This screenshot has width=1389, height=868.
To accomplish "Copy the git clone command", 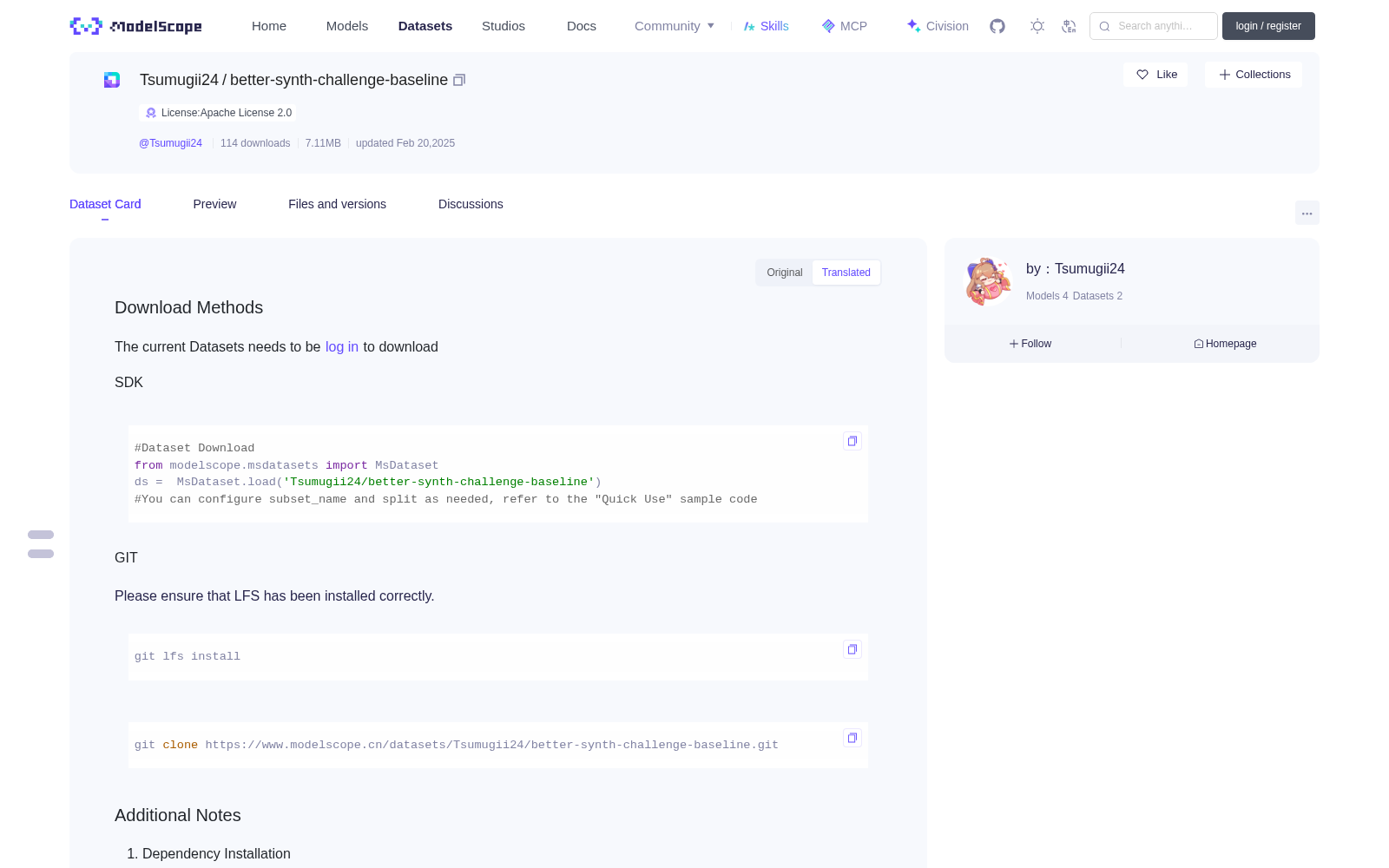I will pos(852,738).
